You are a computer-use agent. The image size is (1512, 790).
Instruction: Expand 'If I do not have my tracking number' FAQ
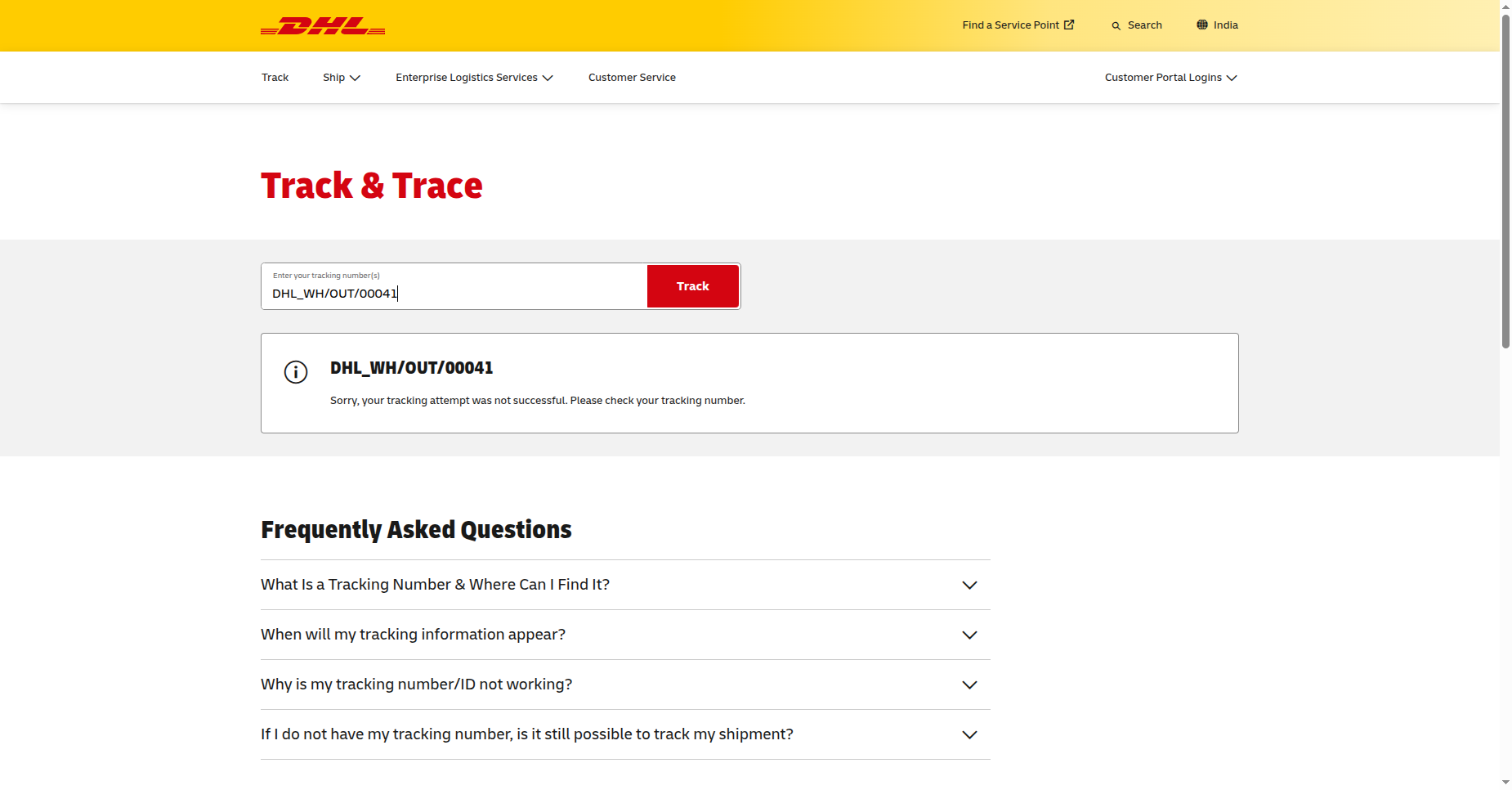pyautogui.click(x=625, y=734)
